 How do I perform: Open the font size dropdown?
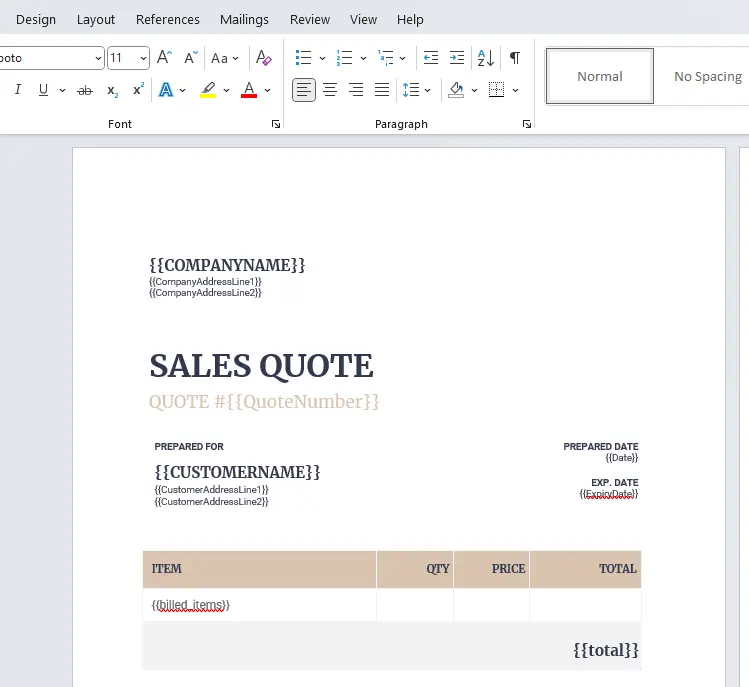143,58
